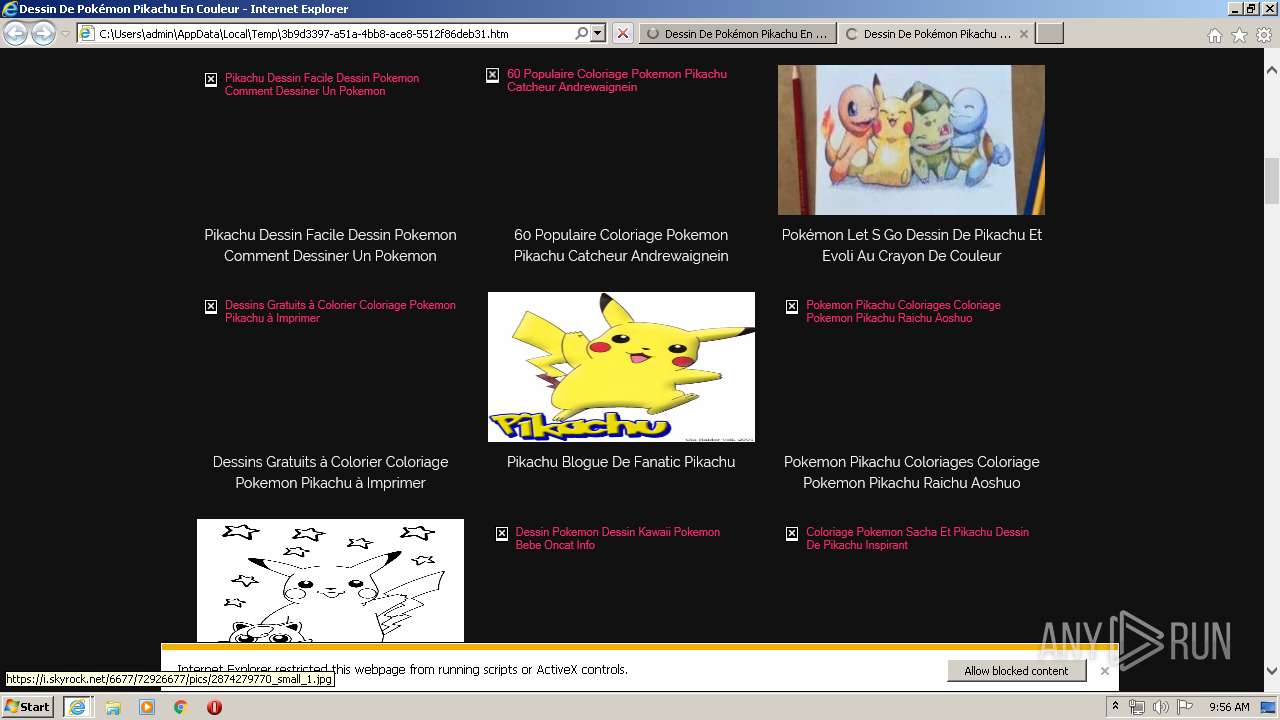Open pink link Dessins Gratuits à Colorier Coloriage
This screenshot has height=720, width=1280.
click(x=340, y=311)
